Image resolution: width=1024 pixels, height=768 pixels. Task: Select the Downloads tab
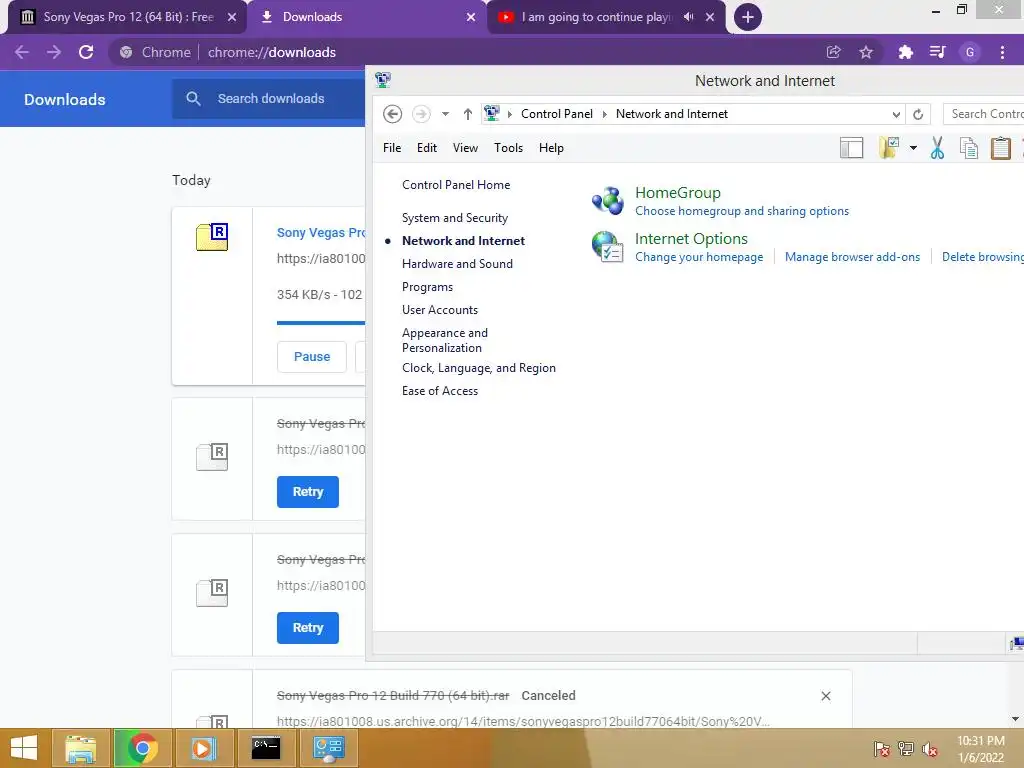pos(367,17)
